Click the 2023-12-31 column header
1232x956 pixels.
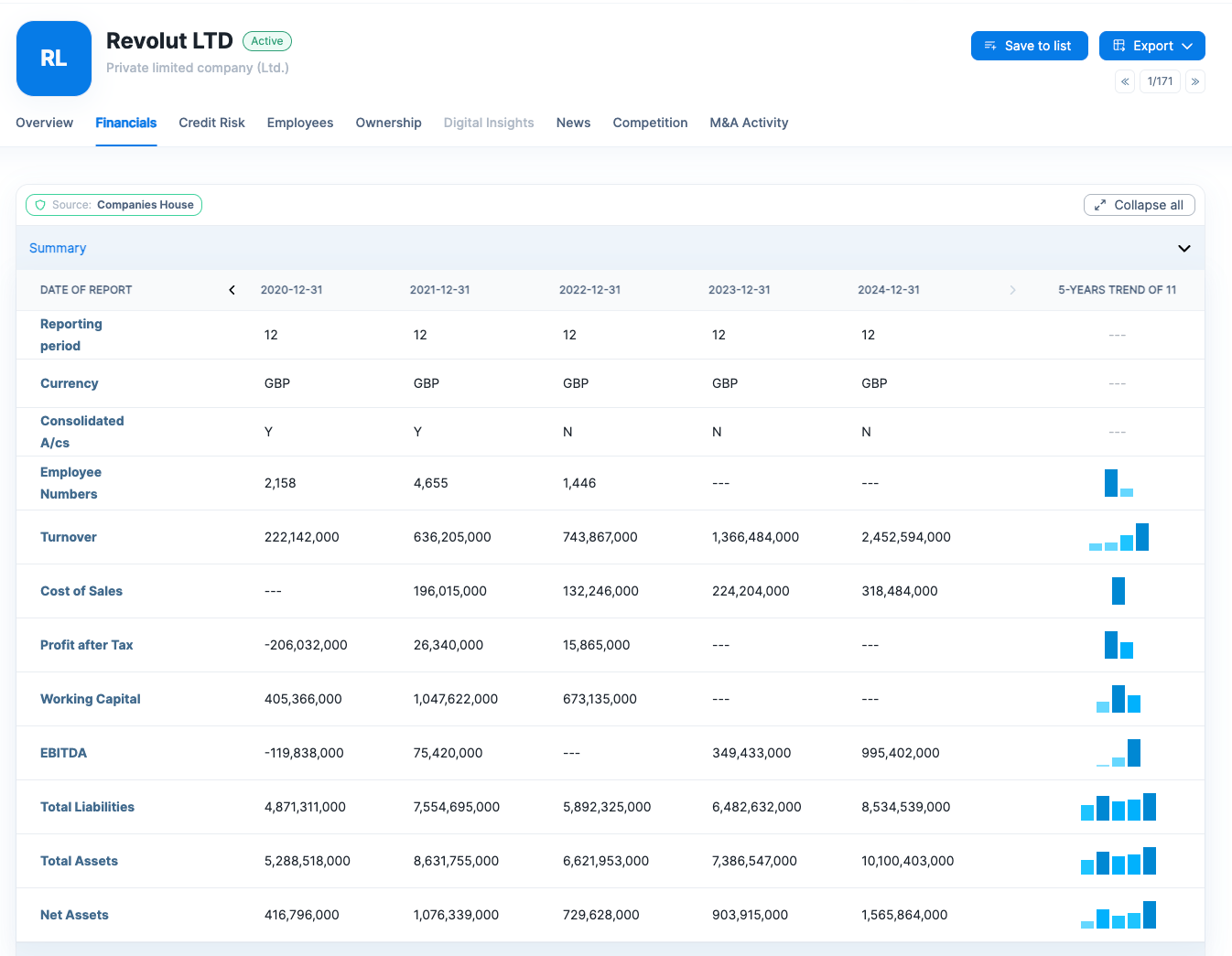[x=740, y=290]
